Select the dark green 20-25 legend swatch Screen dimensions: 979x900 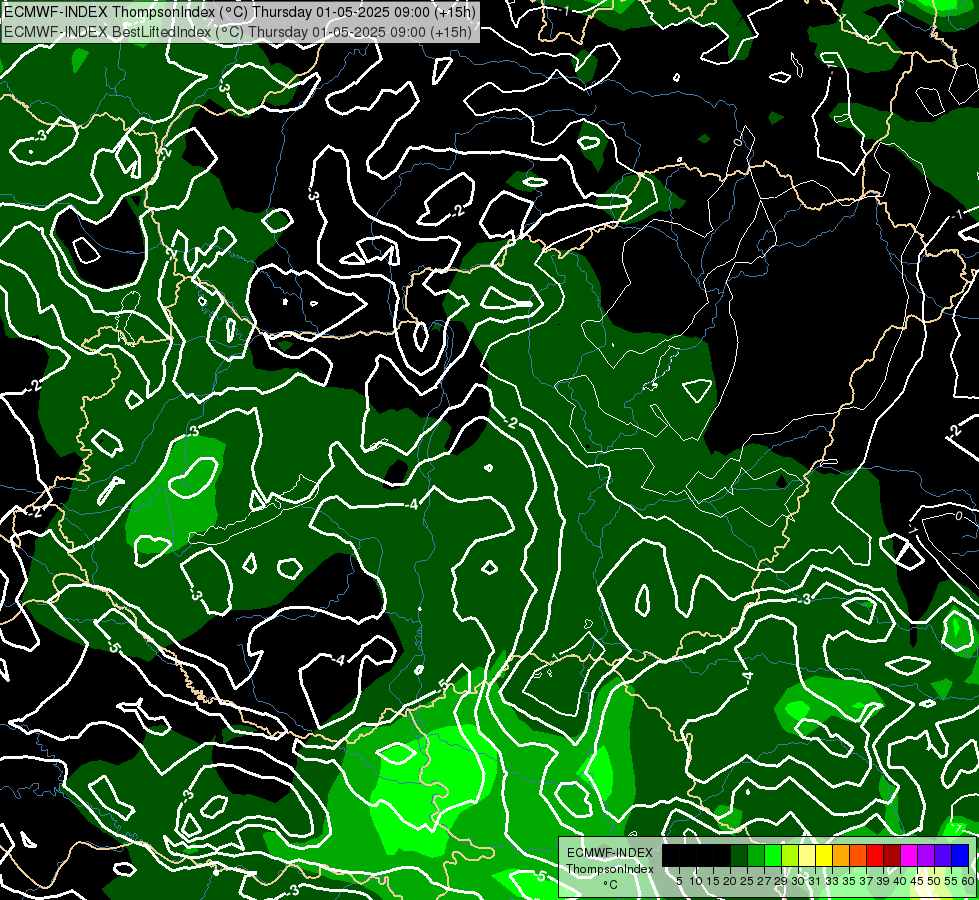coord(739,856)
